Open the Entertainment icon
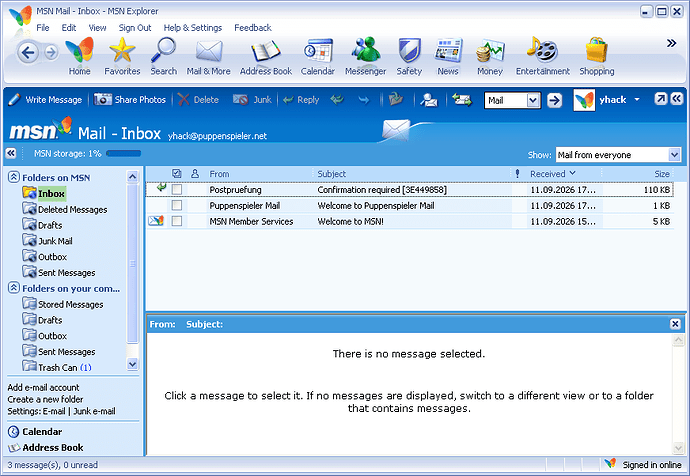This screenshot has height=476, width=690. (x=543, y=50)
